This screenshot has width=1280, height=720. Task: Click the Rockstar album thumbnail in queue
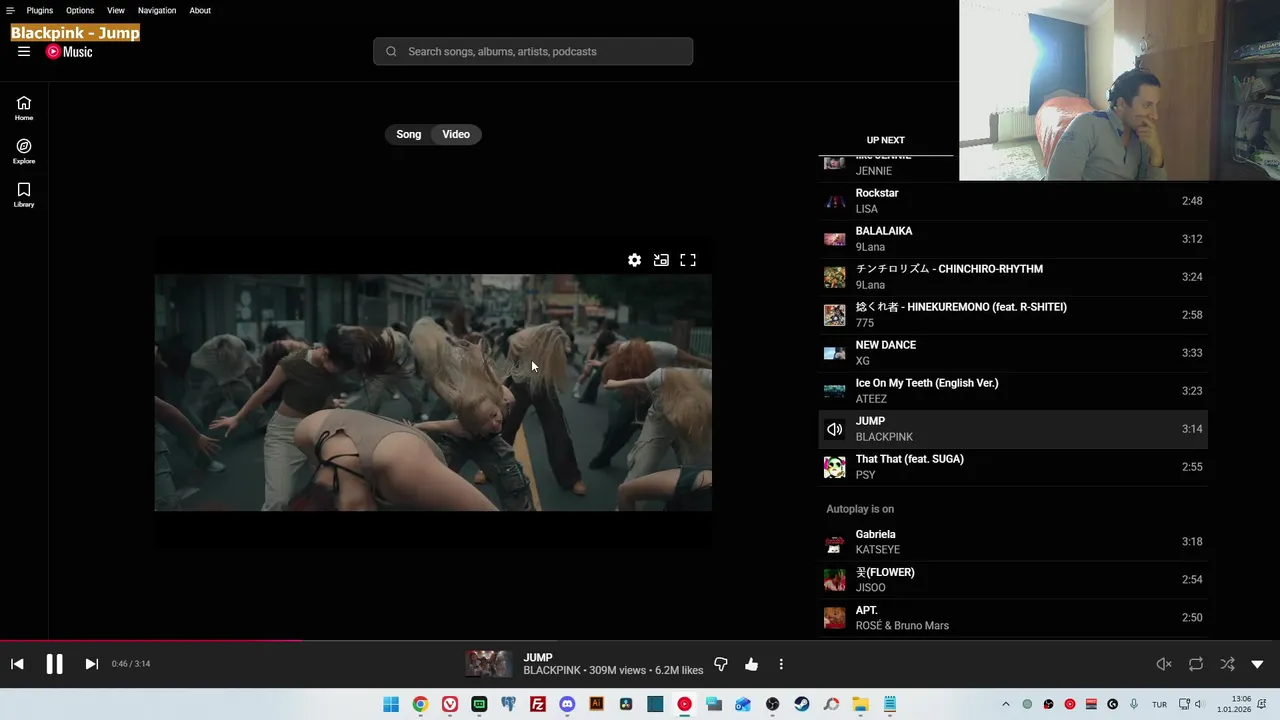834,201
